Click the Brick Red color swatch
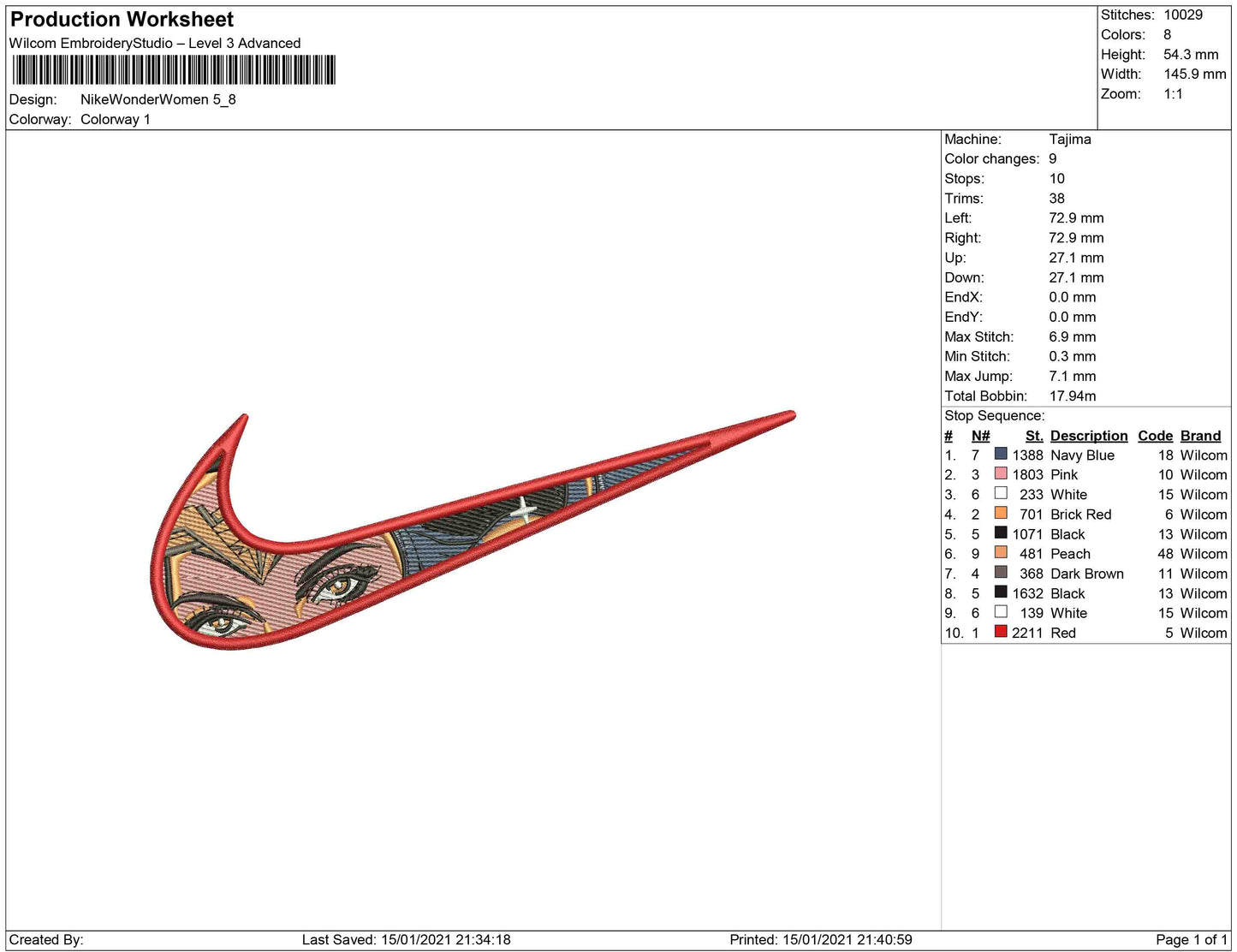Screen dimensions: 1237x952 click(1000, 513)
